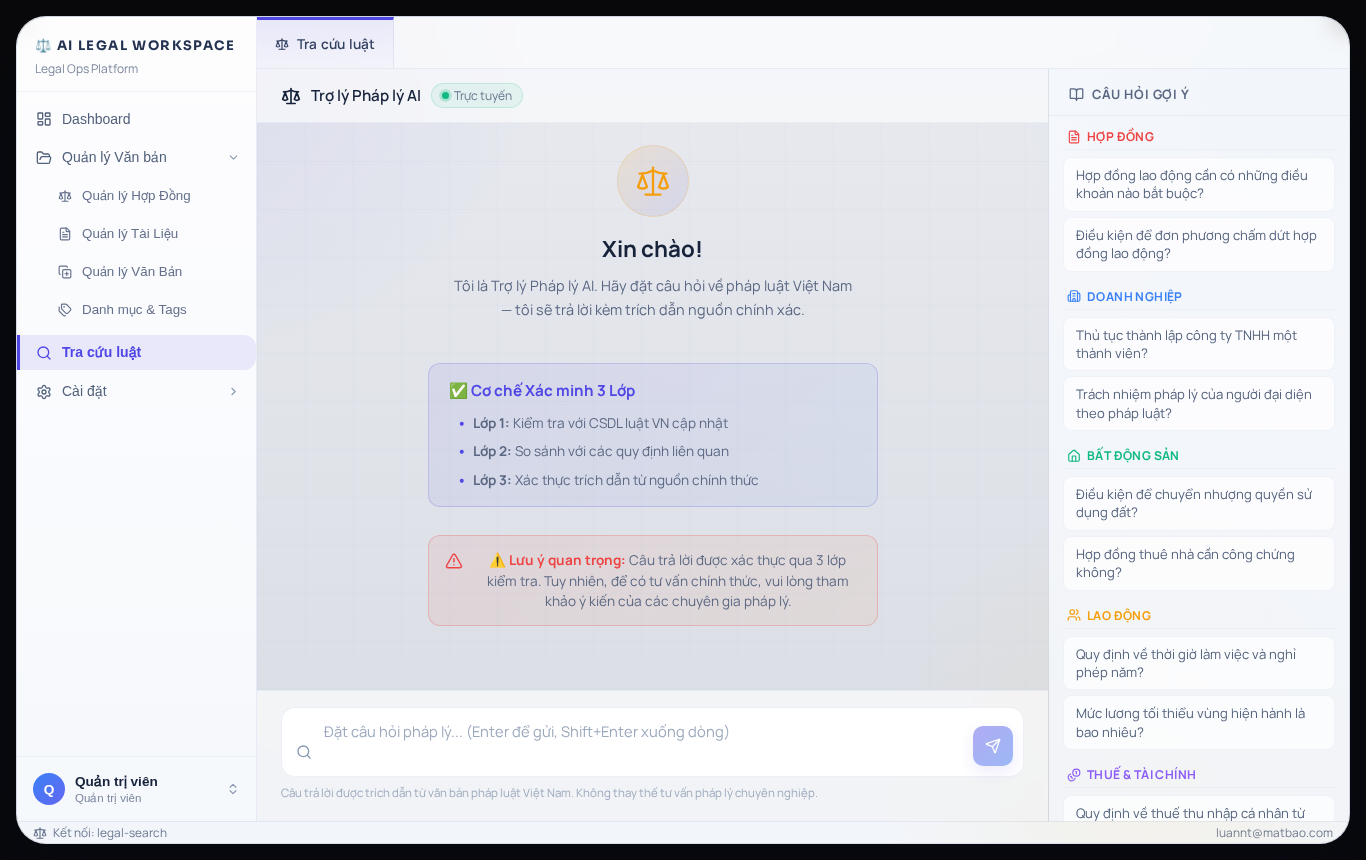
Task: Focus the legal question input field
Action: click(x=640, y=742)
